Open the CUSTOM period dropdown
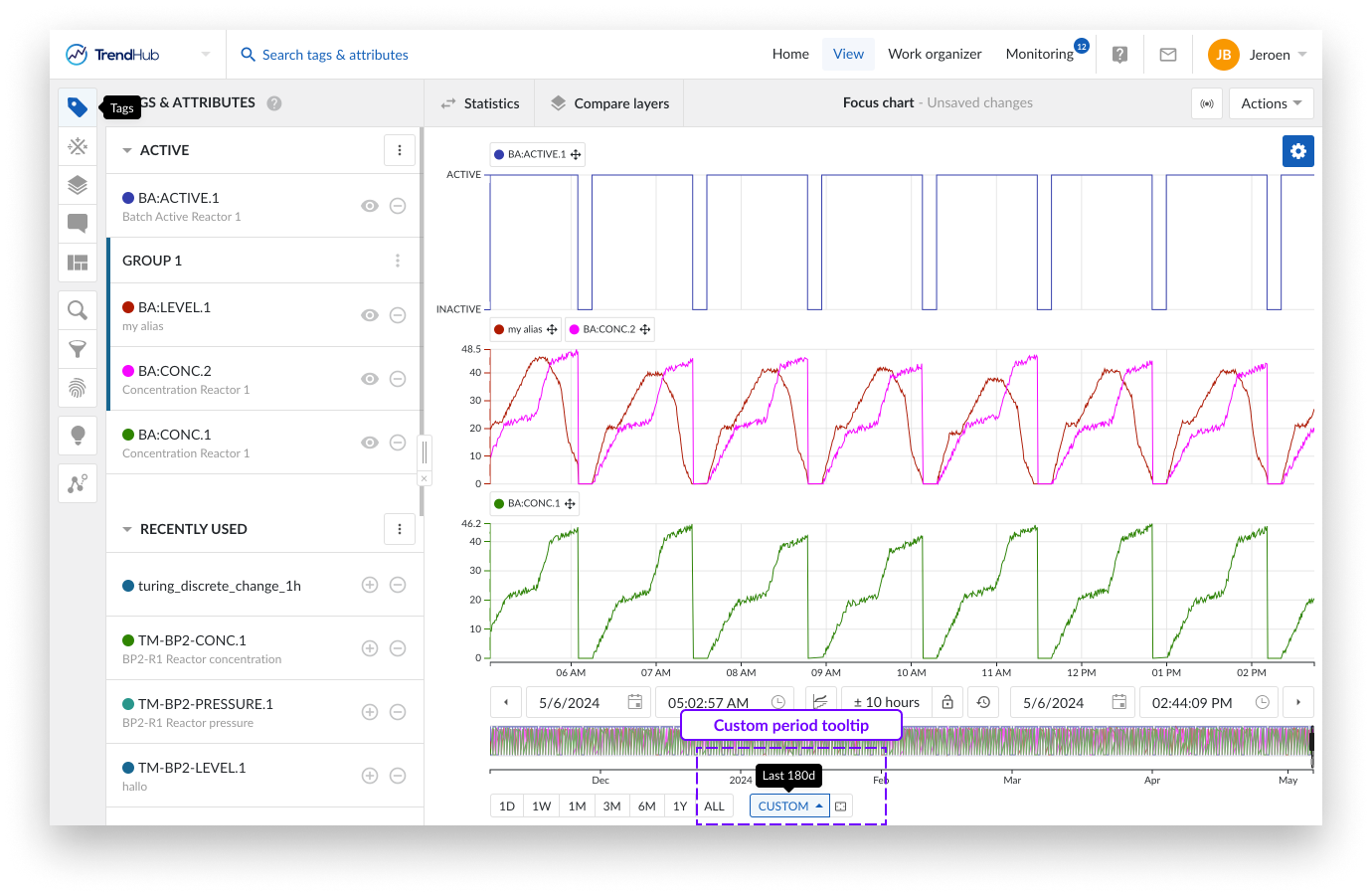The image size is (1372, 895). pos(789,806)
